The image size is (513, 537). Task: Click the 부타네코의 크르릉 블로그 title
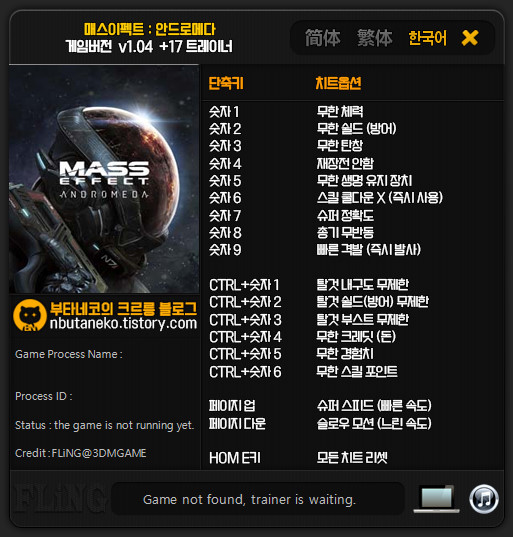tap(123, 308)
